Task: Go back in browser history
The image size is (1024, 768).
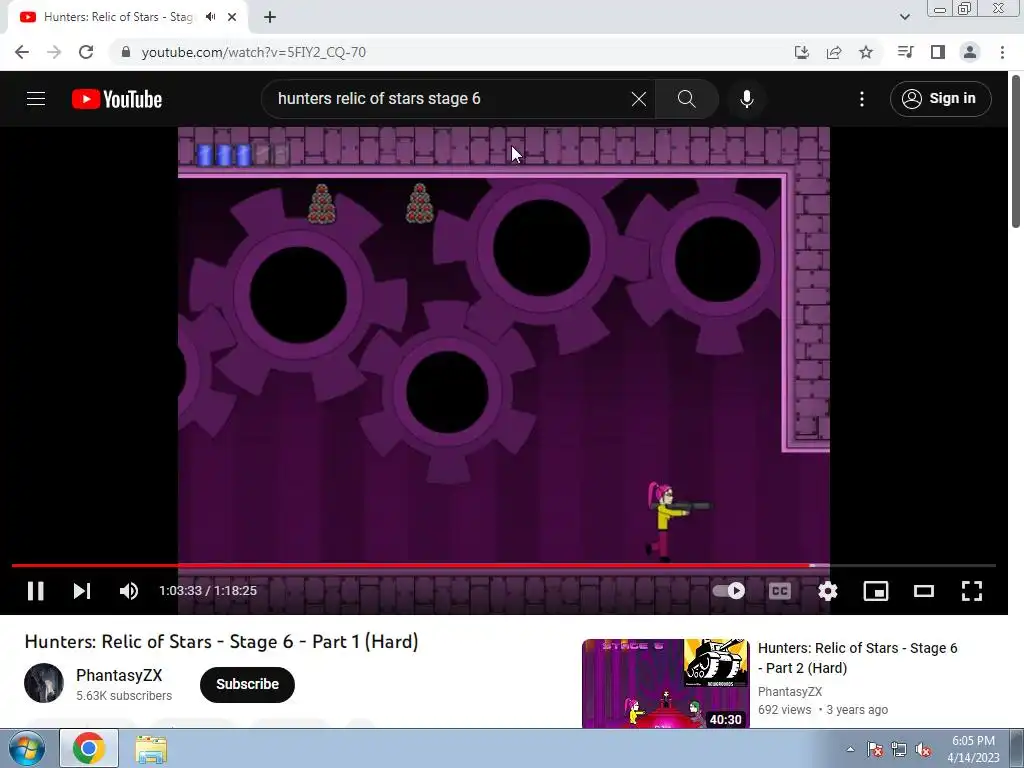Action: (x=22, y=52)
